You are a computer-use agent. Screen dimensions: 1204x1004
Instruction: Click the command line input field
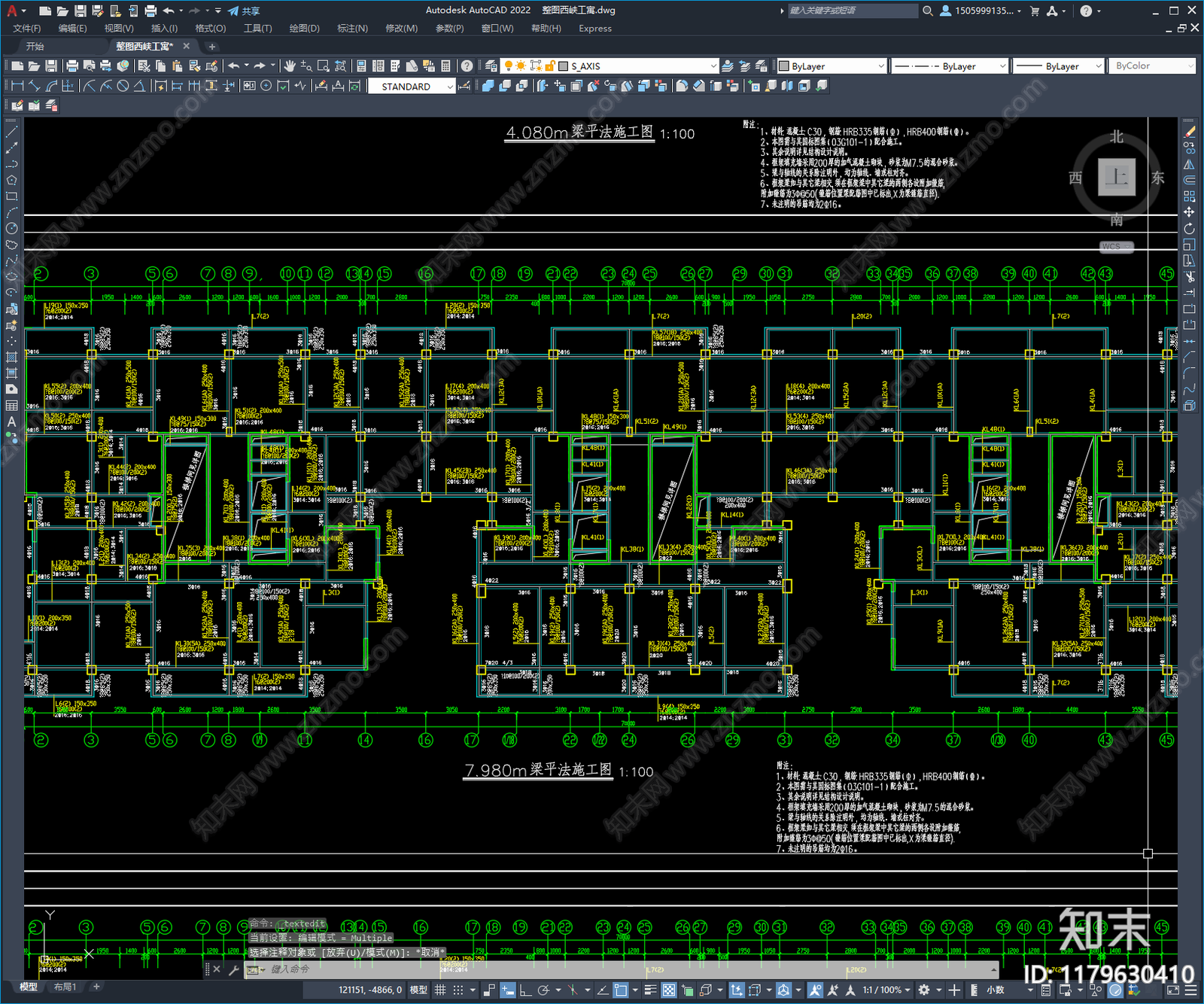pyautogui.click(x=632, y=969)
